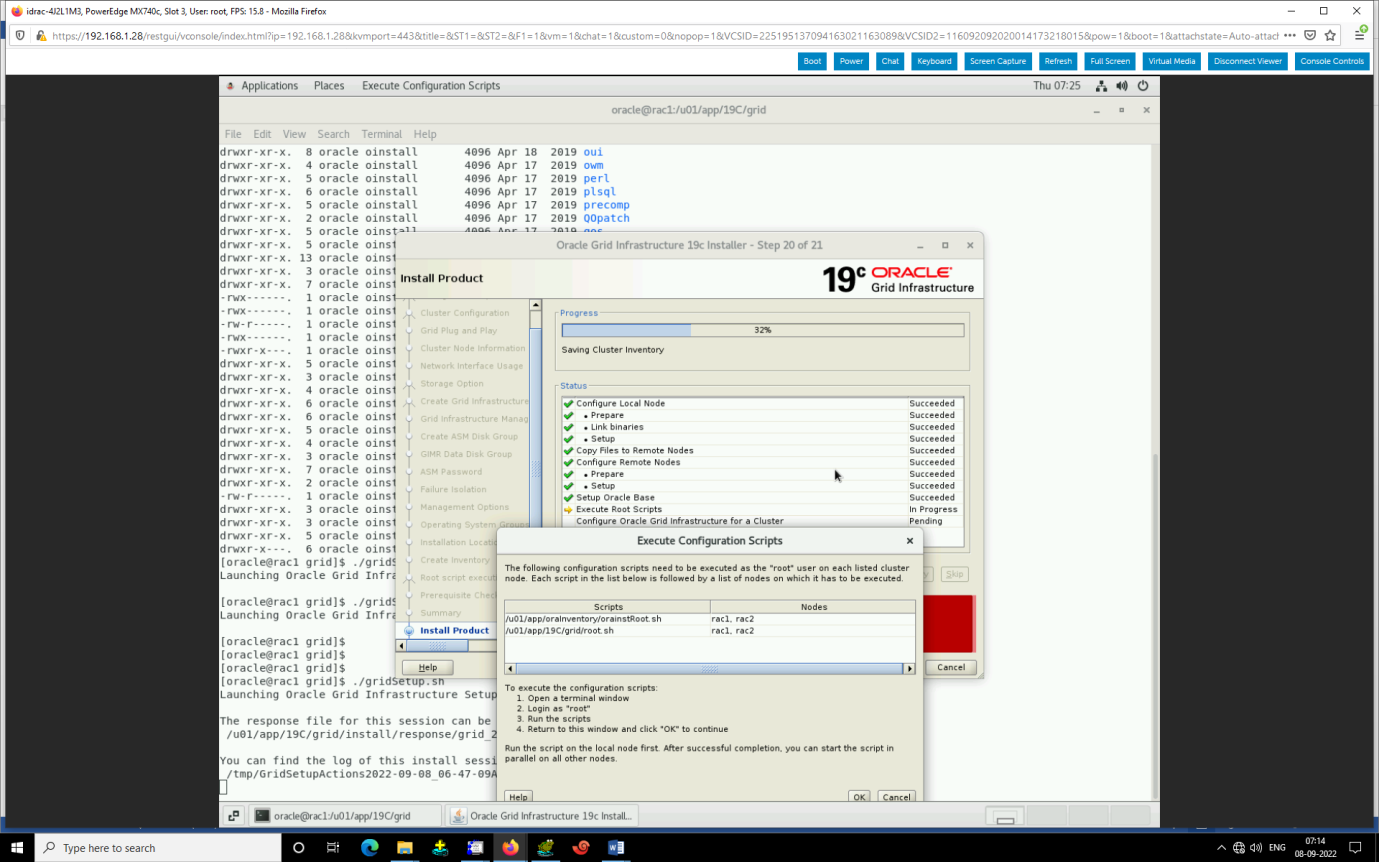Click the GNOME volume speaker icon

click(1122, 86)
